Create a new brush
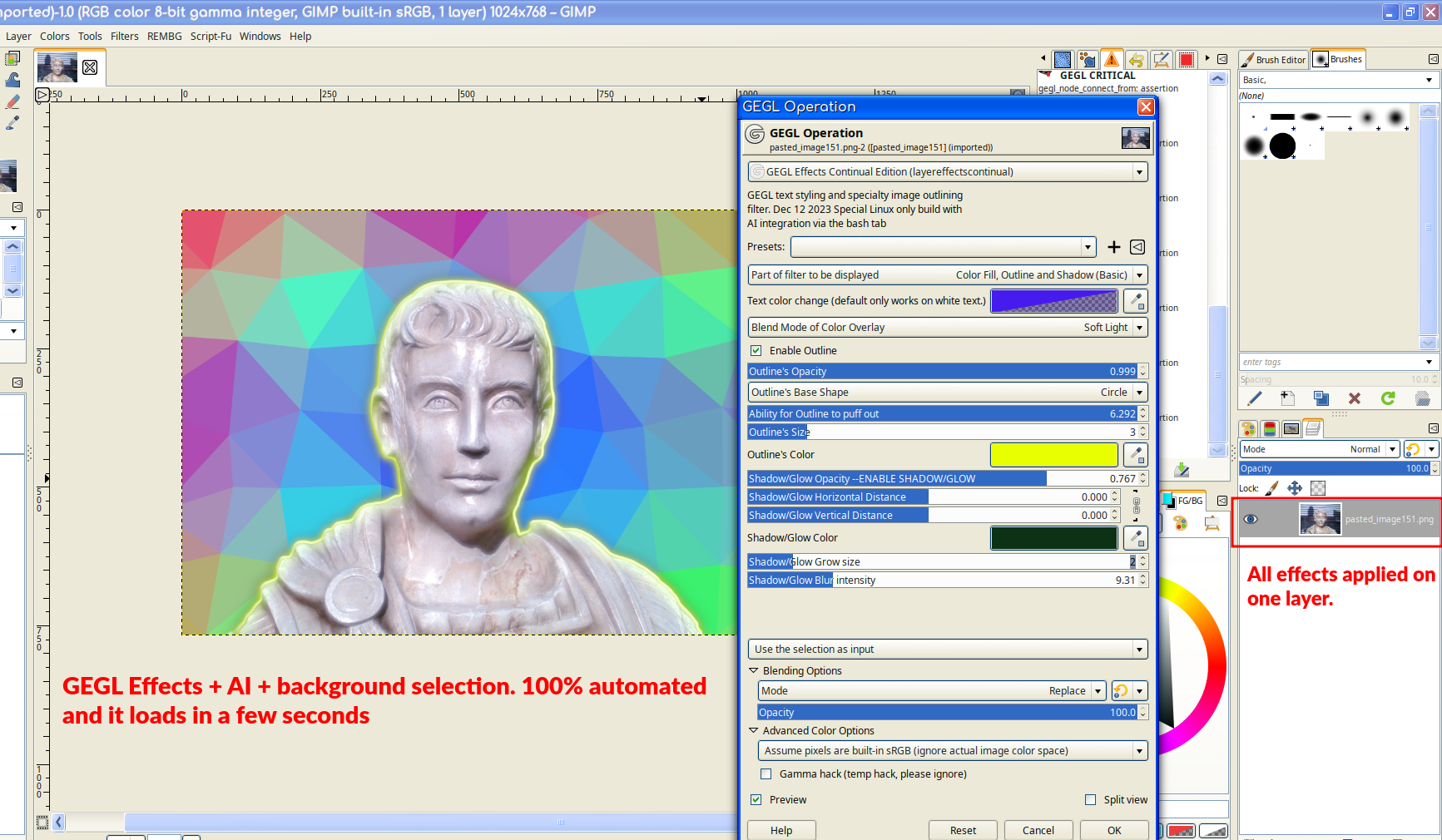The height and width of the screenshot is (840, 1442). point(1288,398)
